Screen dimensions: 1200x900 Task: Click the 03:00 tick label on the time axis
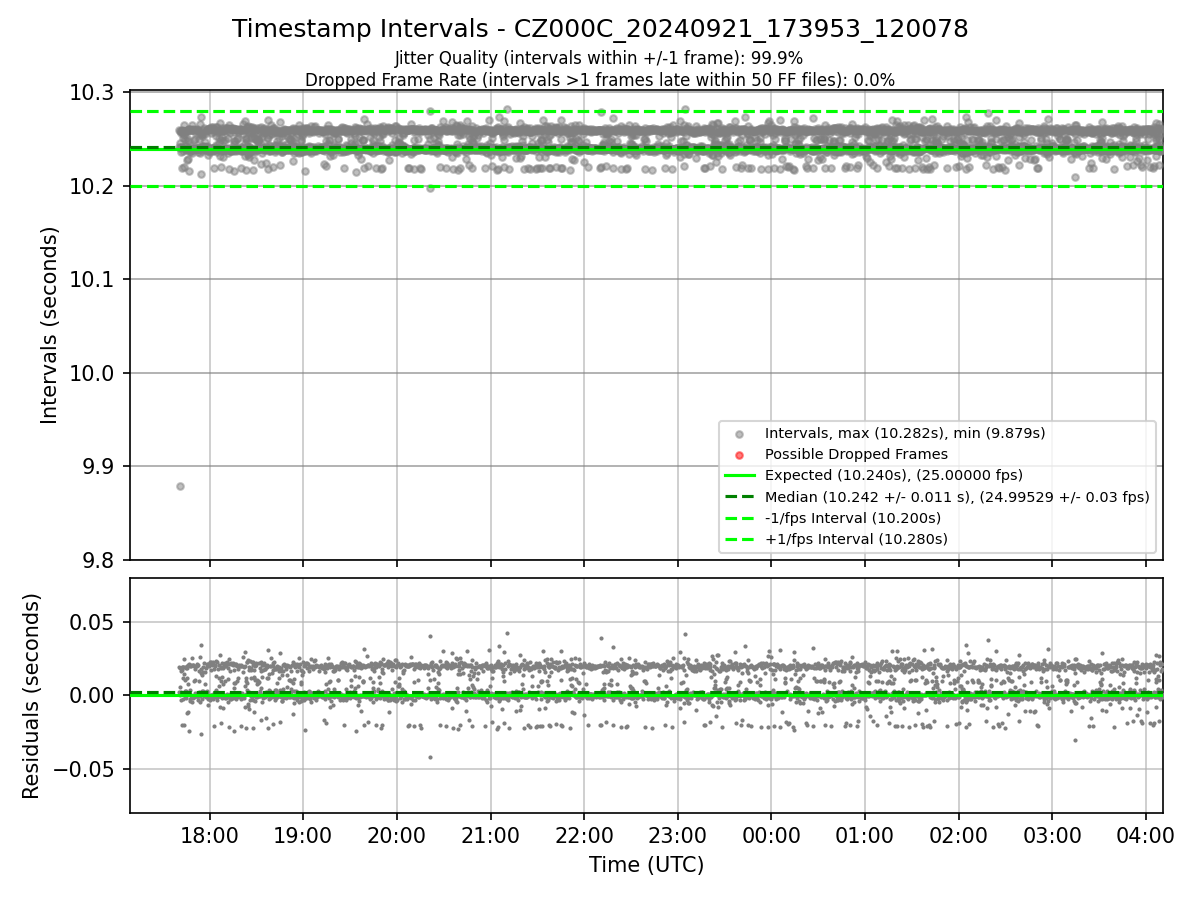(x=1052, y=836)
